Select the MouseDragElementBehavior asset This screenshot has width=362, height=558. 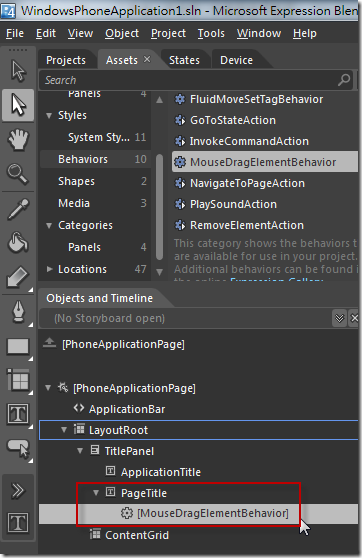coord(265,162)
